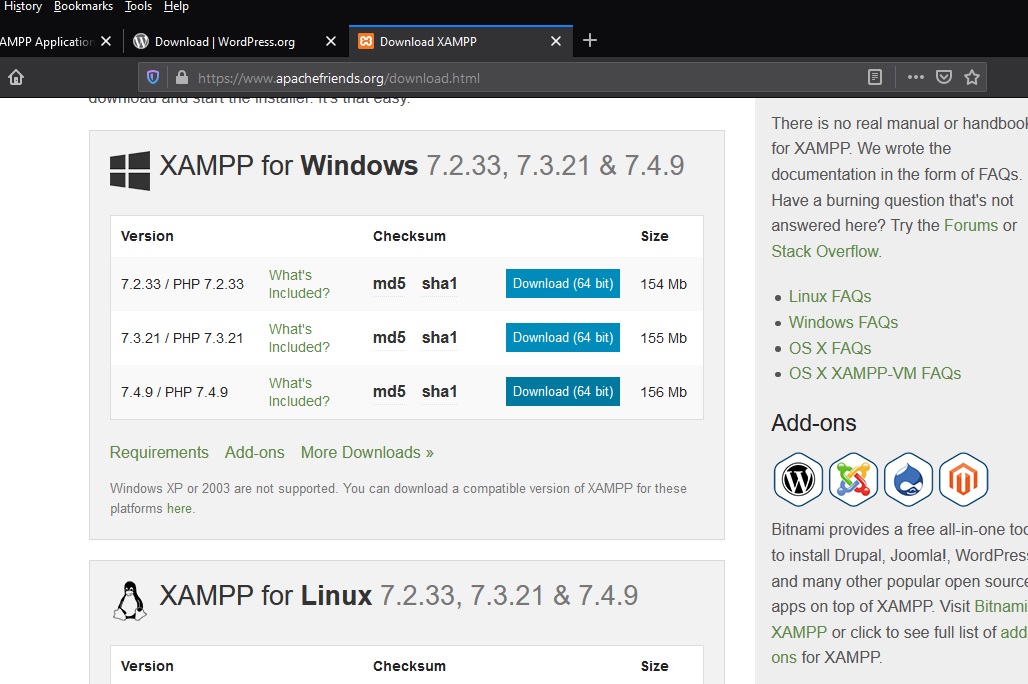Download XAMPP 7.4.9 64 bit
The image size is (1028, 684).
562,392
